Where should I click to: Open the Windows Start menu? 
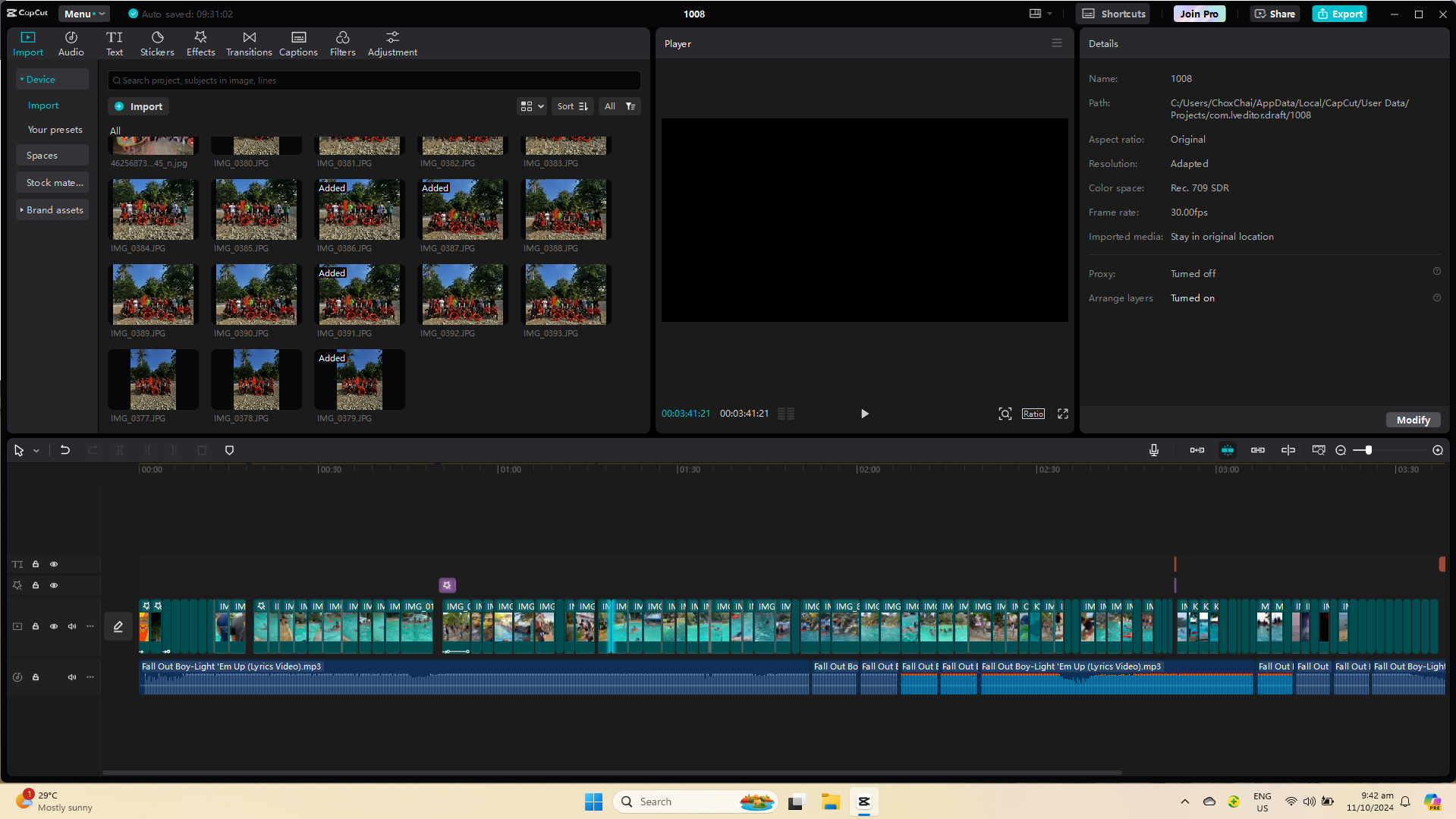point(593,802)
